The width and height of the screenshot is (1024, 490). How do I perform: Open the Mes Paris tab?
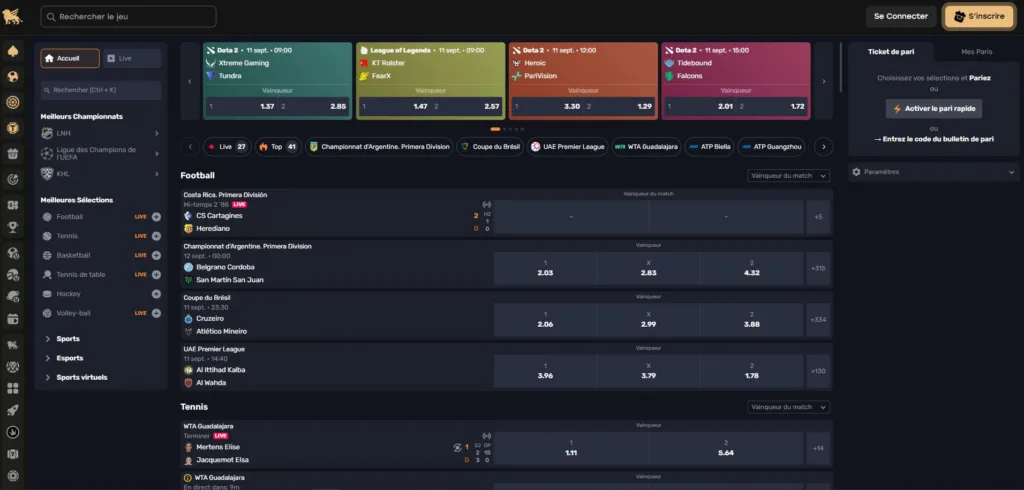point(976,52)
